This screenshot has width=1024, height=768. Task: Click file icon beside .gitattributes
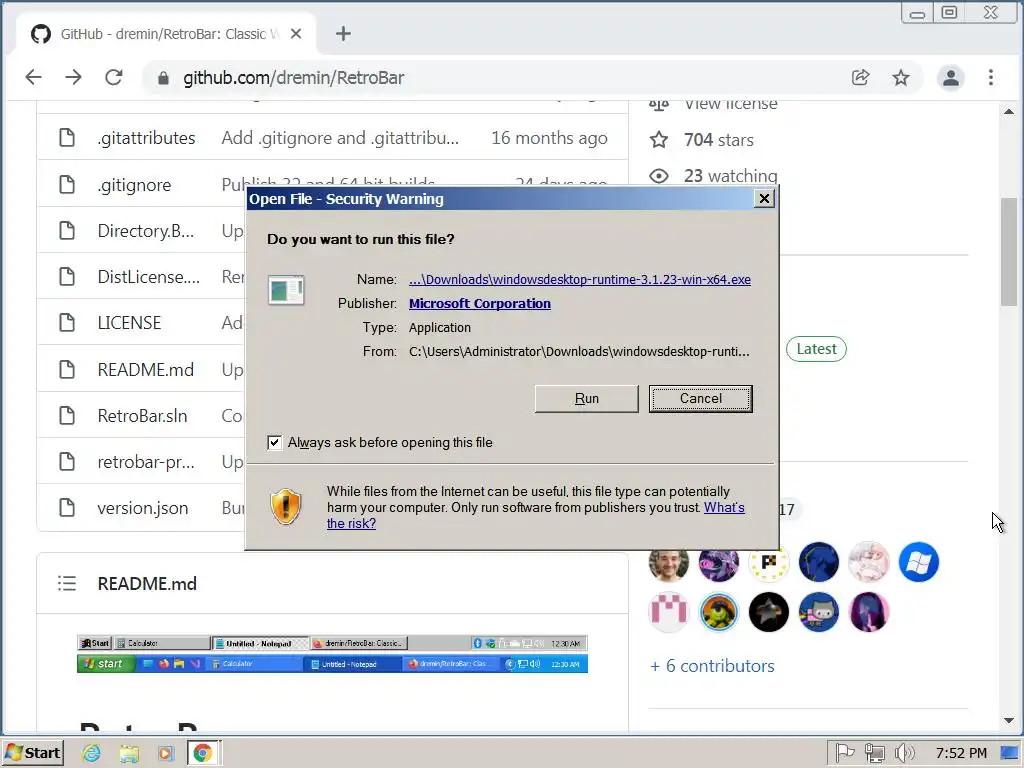click(x=67, y=138)
